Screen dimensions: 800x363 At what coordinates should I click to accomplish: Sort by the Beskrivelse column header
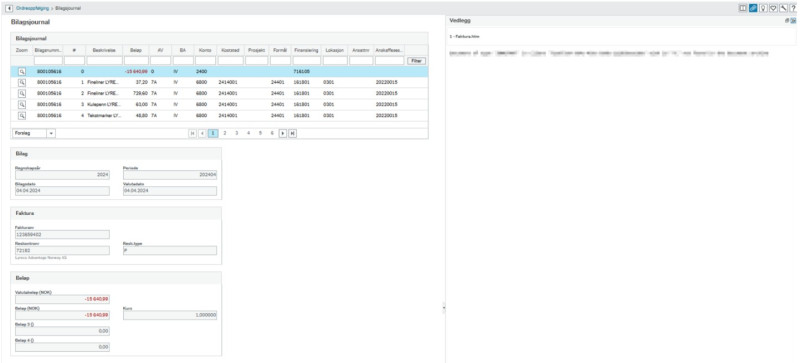pos(104,50)
